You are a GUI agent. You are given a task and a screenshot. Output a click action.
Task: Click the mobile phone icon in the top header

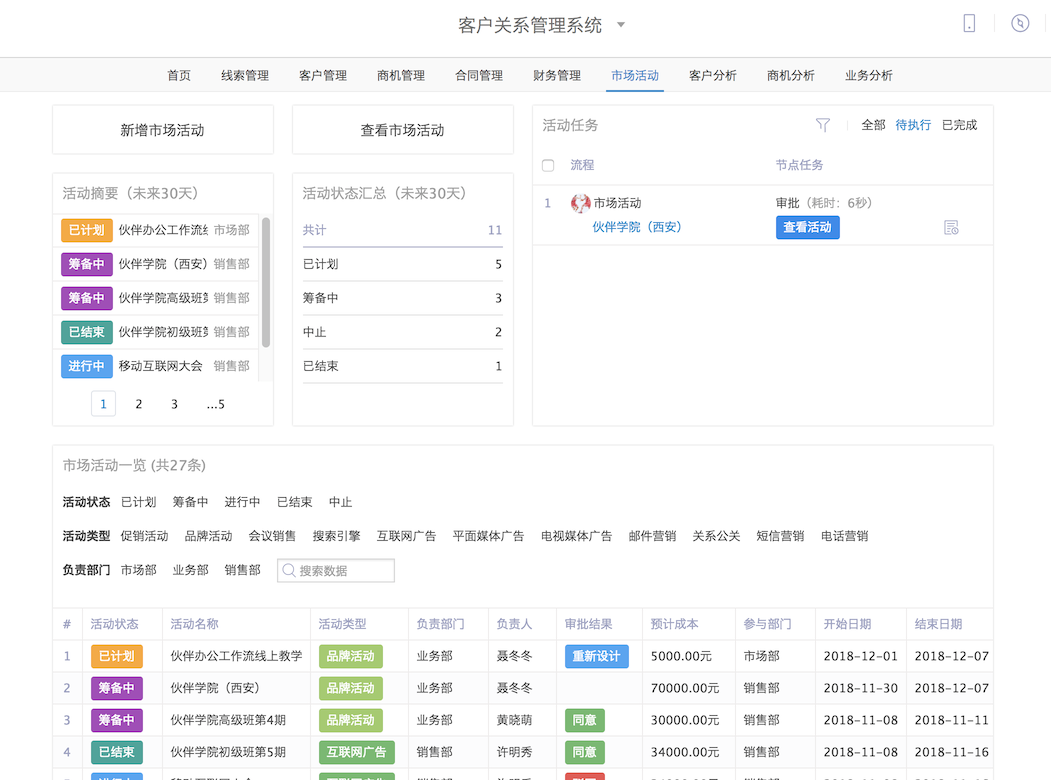pyautogui.click(x=969, y=23)
